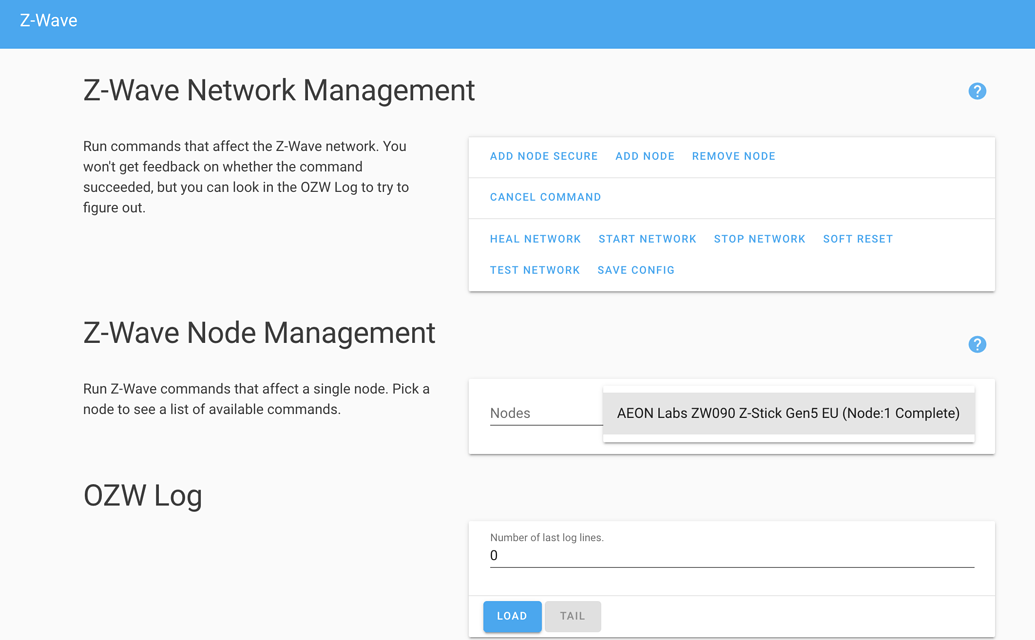Click ADD NODE
1035x640 pixels.
[644, 156]
